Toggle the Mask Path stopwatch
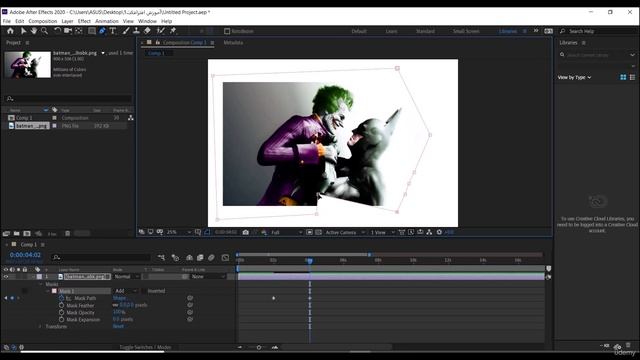Screen dimensions: 640x360 (62, 298)
